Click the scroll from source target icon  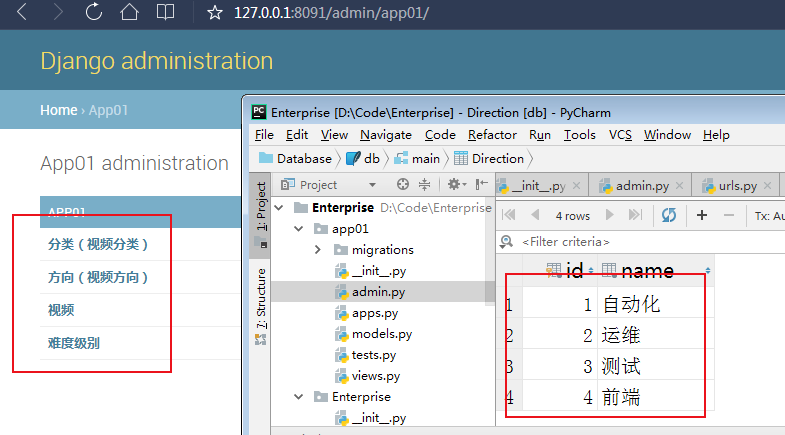coord(403,185)
